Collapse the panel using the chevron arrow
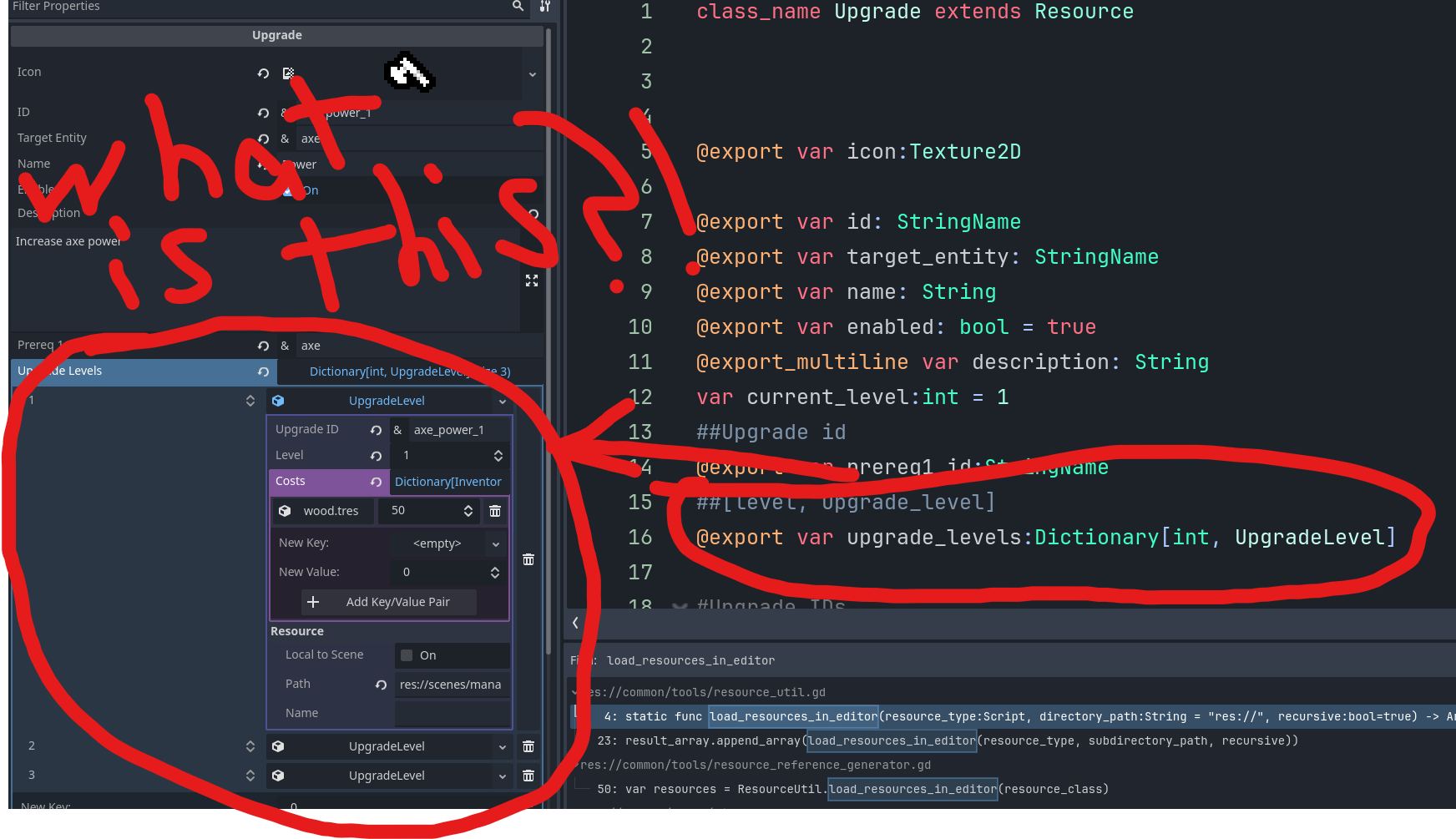1456x839 pixels. [574, 623]
